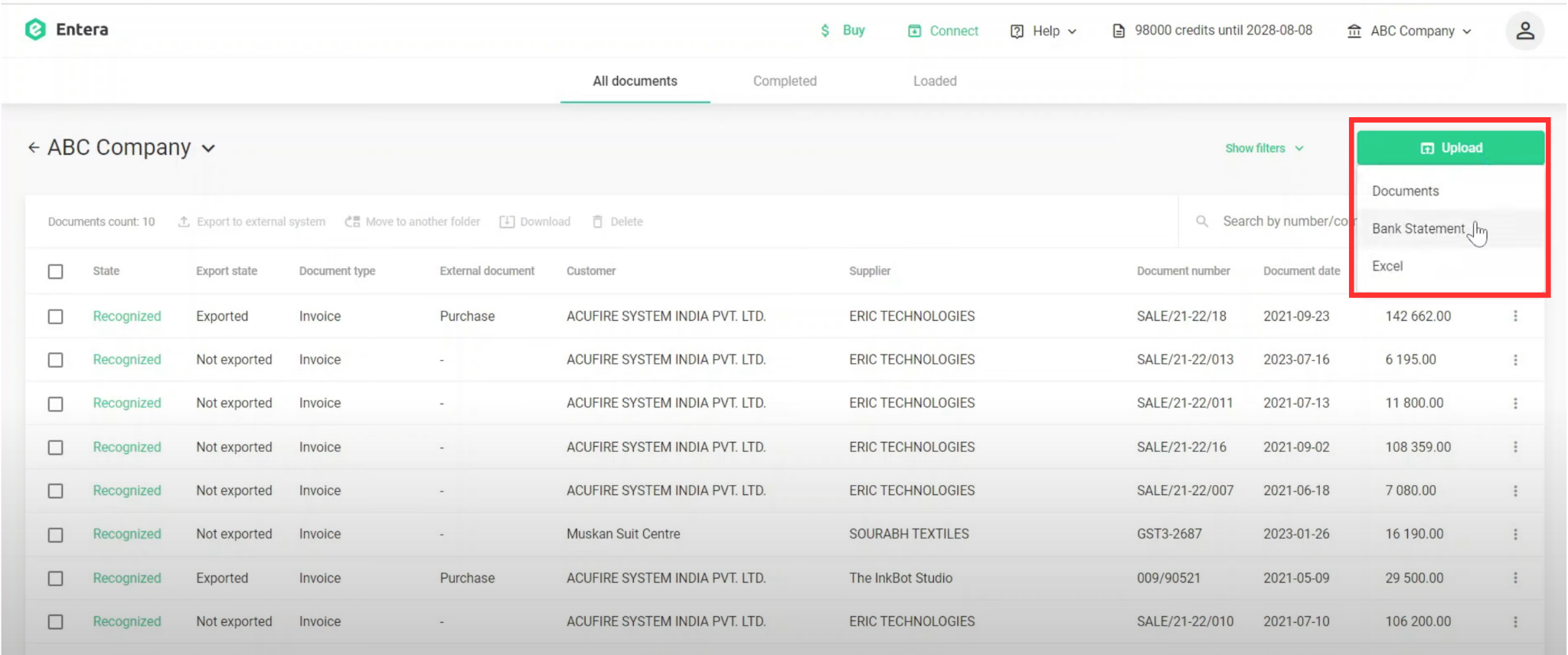Expand the Help dropdown menu

[1044, 31]
